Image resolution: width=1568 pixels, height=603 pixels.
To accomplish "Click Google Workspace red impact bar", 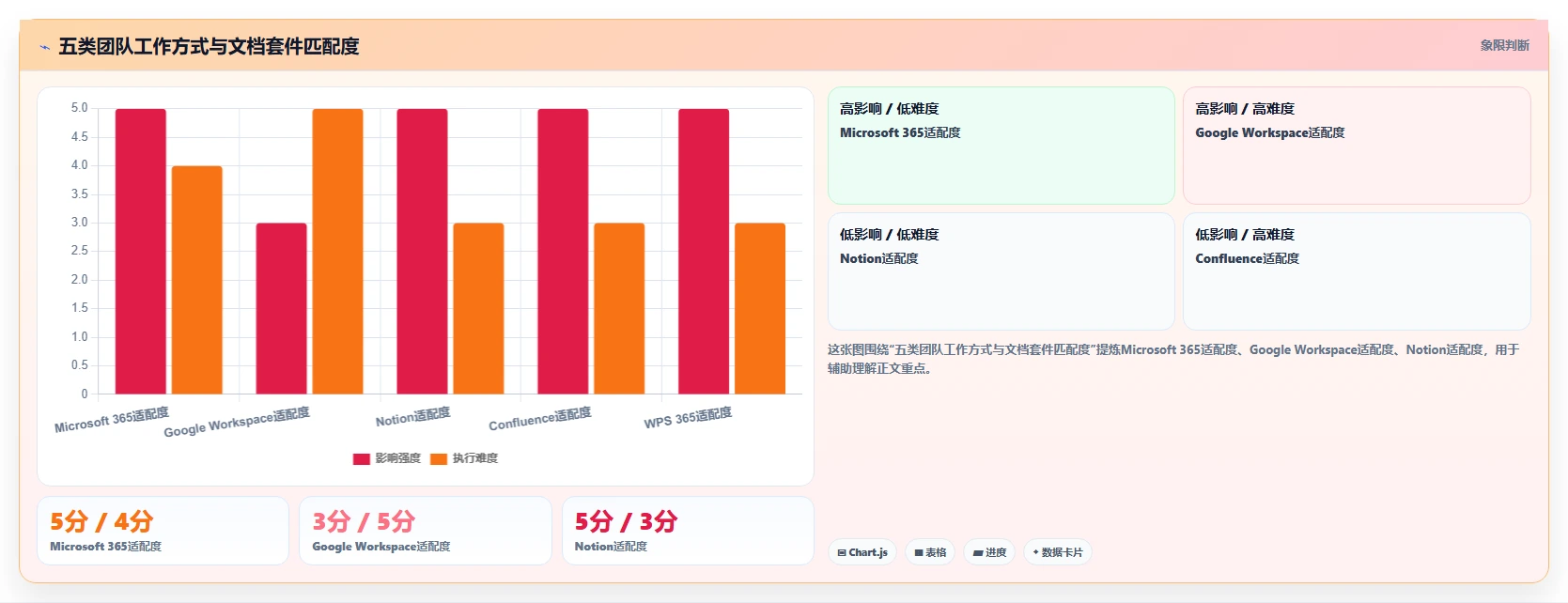I will point(282,308).
